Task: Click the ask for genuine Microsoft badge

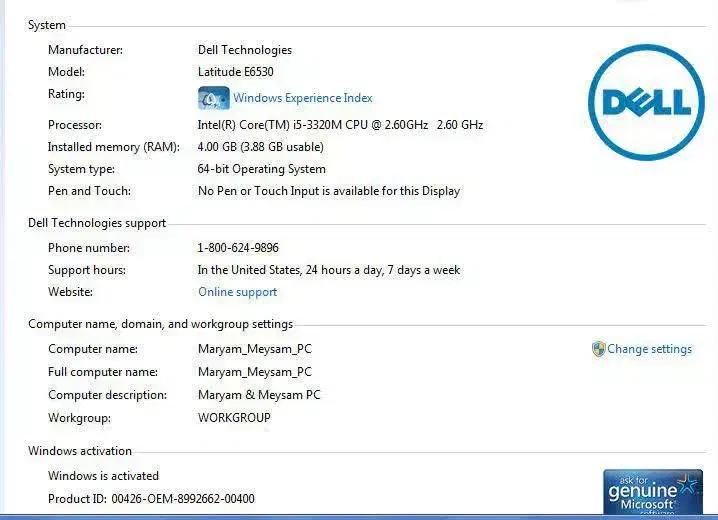Action: tap(653, 492)
